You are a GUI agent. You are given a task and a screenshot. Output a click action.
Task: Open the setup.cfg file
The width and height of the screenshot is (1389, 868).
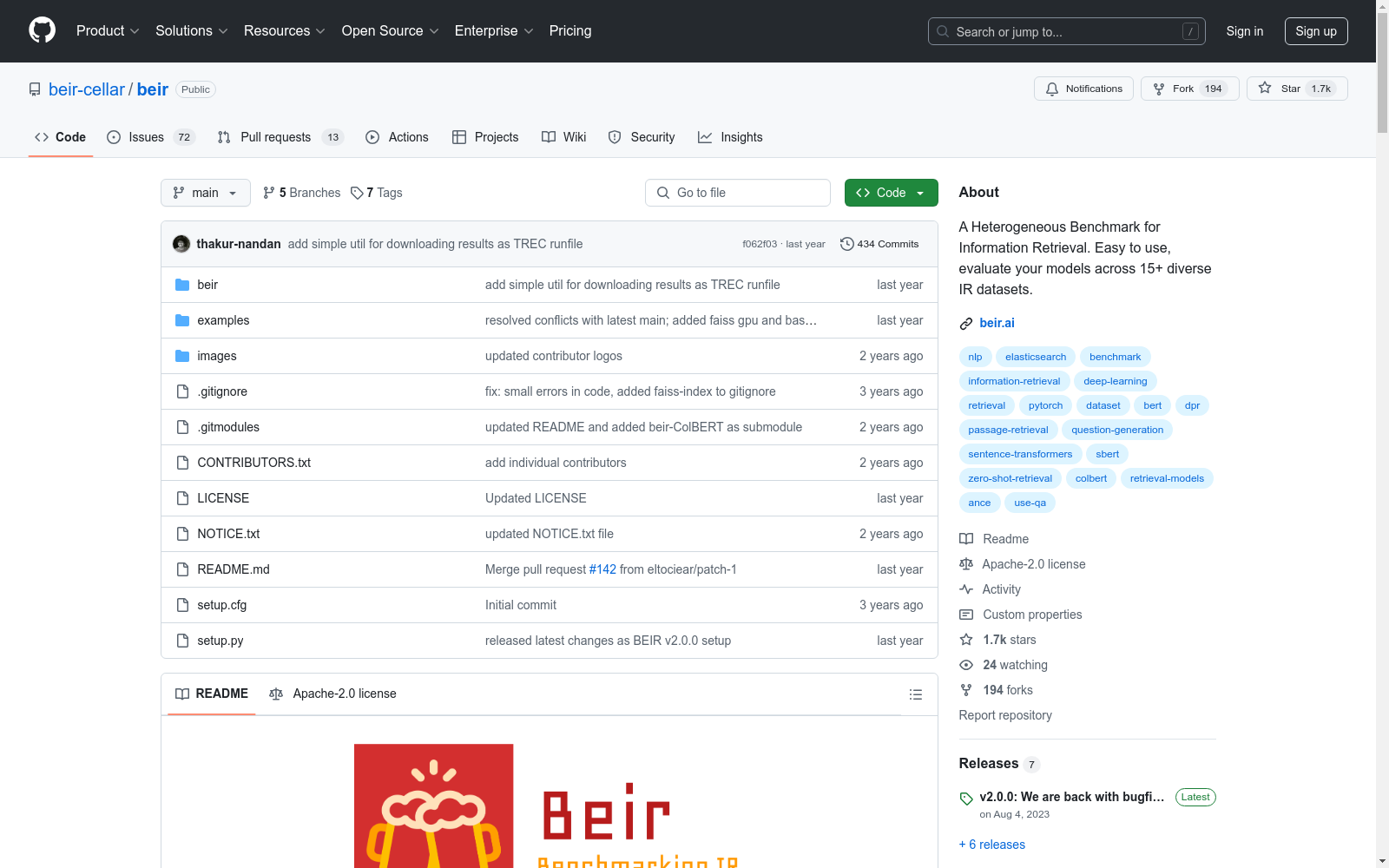[x=222, y=605]
